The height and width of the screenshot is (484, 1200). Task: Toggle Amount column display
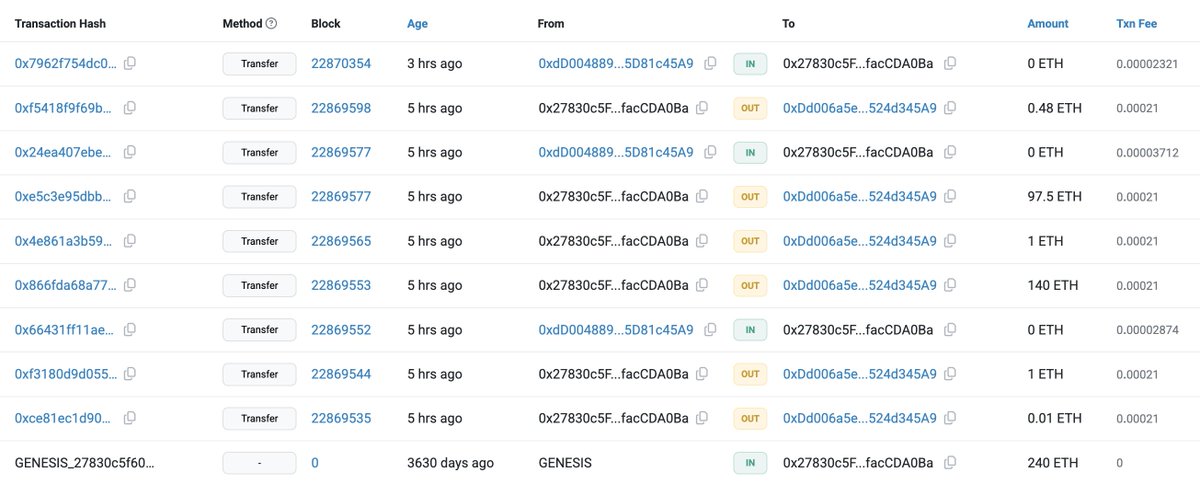tap(1048, 23)
